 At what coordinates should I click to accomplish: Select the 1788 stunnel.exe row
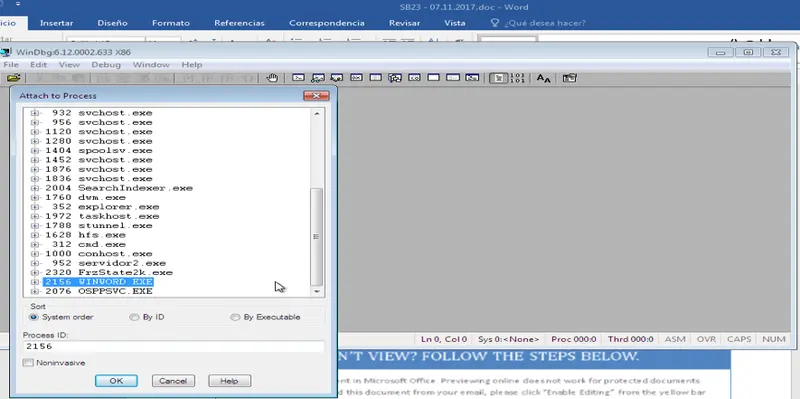pyautogui.click(x=99, y=226)
